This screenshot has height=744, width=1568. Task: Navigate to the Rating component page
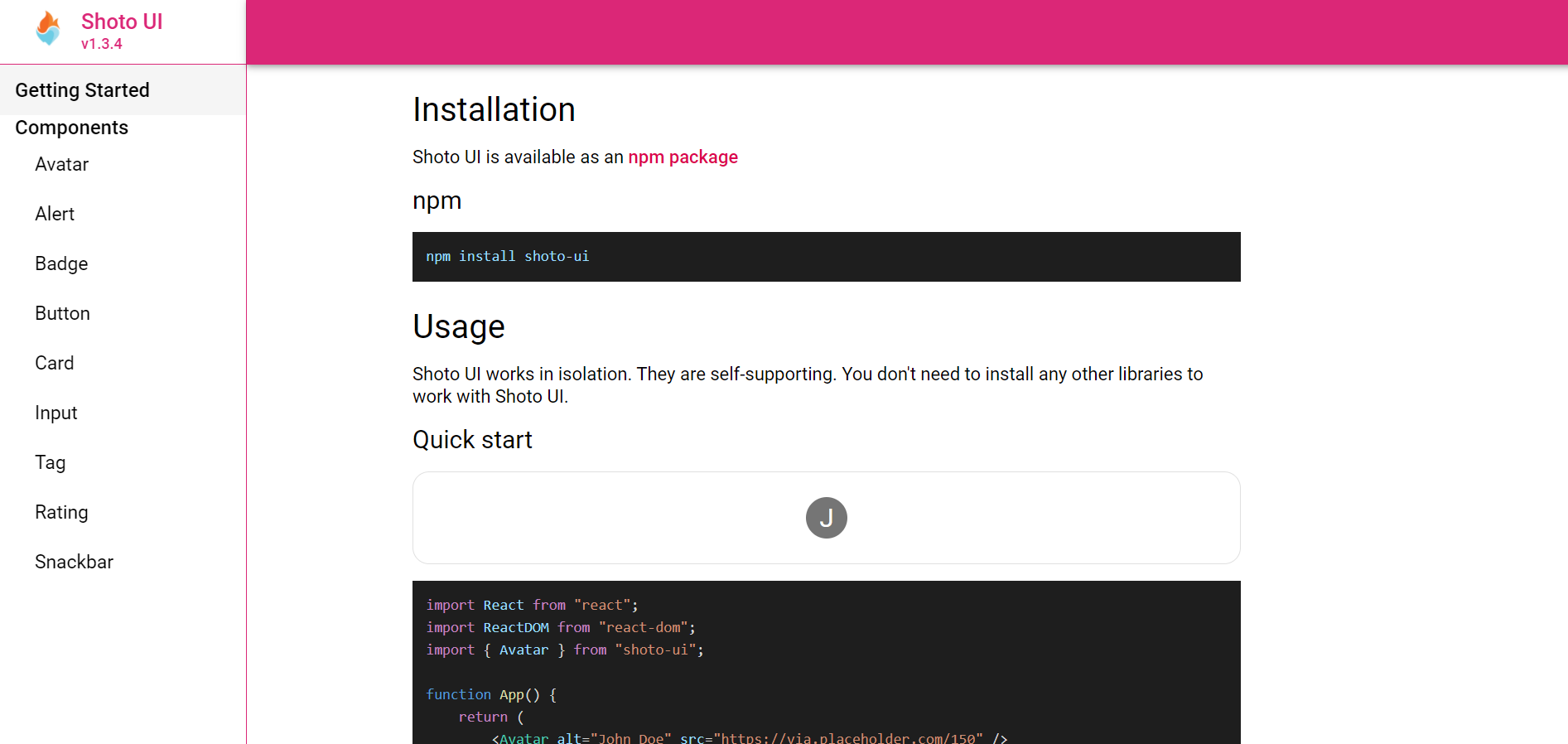(x=61, y=512)
